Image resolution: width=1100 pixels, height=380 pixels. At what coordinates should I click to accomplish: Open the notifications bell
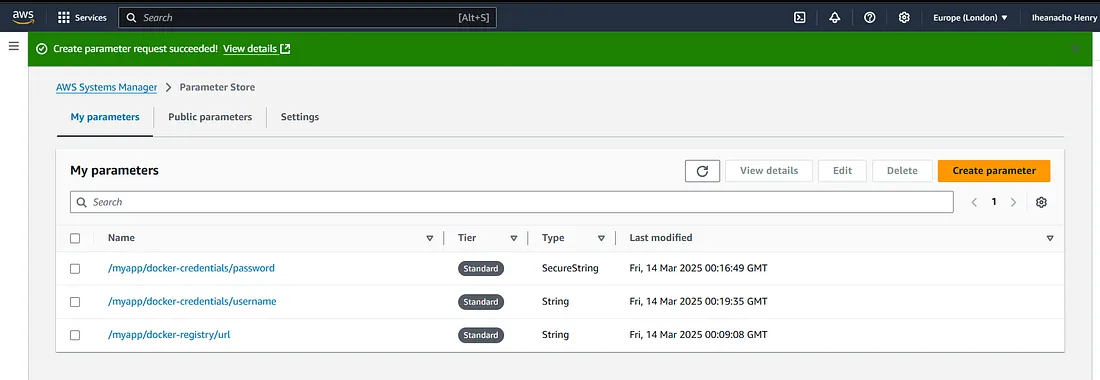834,18
